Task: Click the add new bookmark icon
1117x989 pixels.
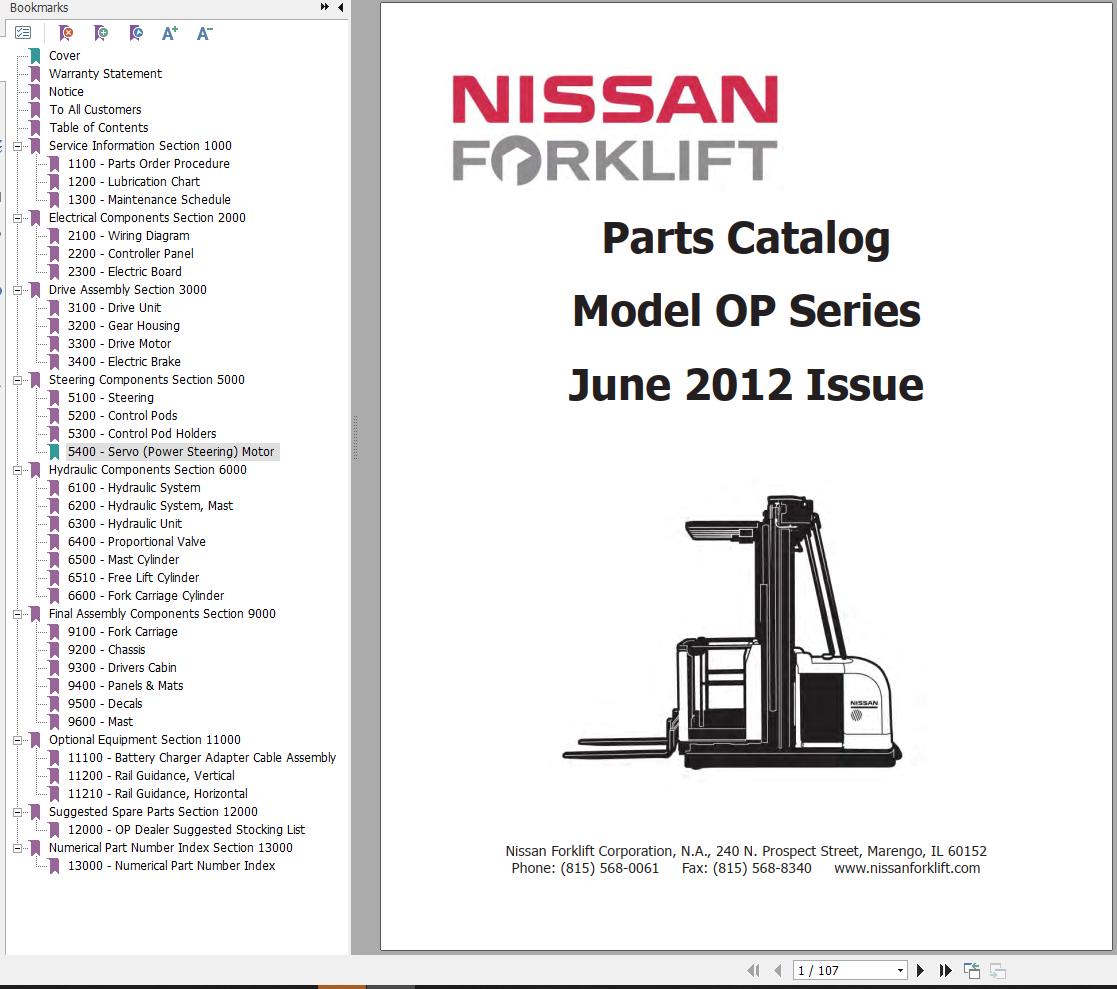Action: [x=100, y=33]
